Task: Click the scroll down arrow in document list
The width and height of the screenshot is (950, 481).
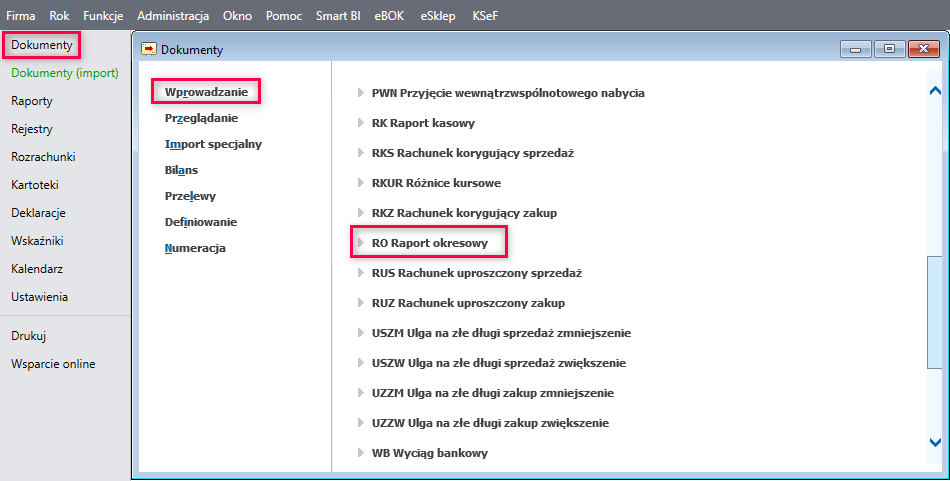Action: (935, 442)
